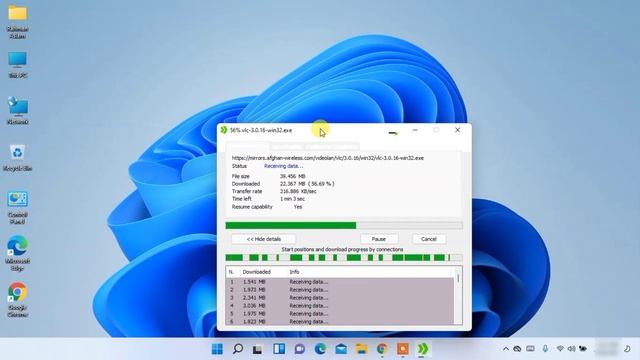The width and height of the screenshot is (640, 360).
Task: Click the cloud sync icon in the system tray
Action: pos(517,349)
